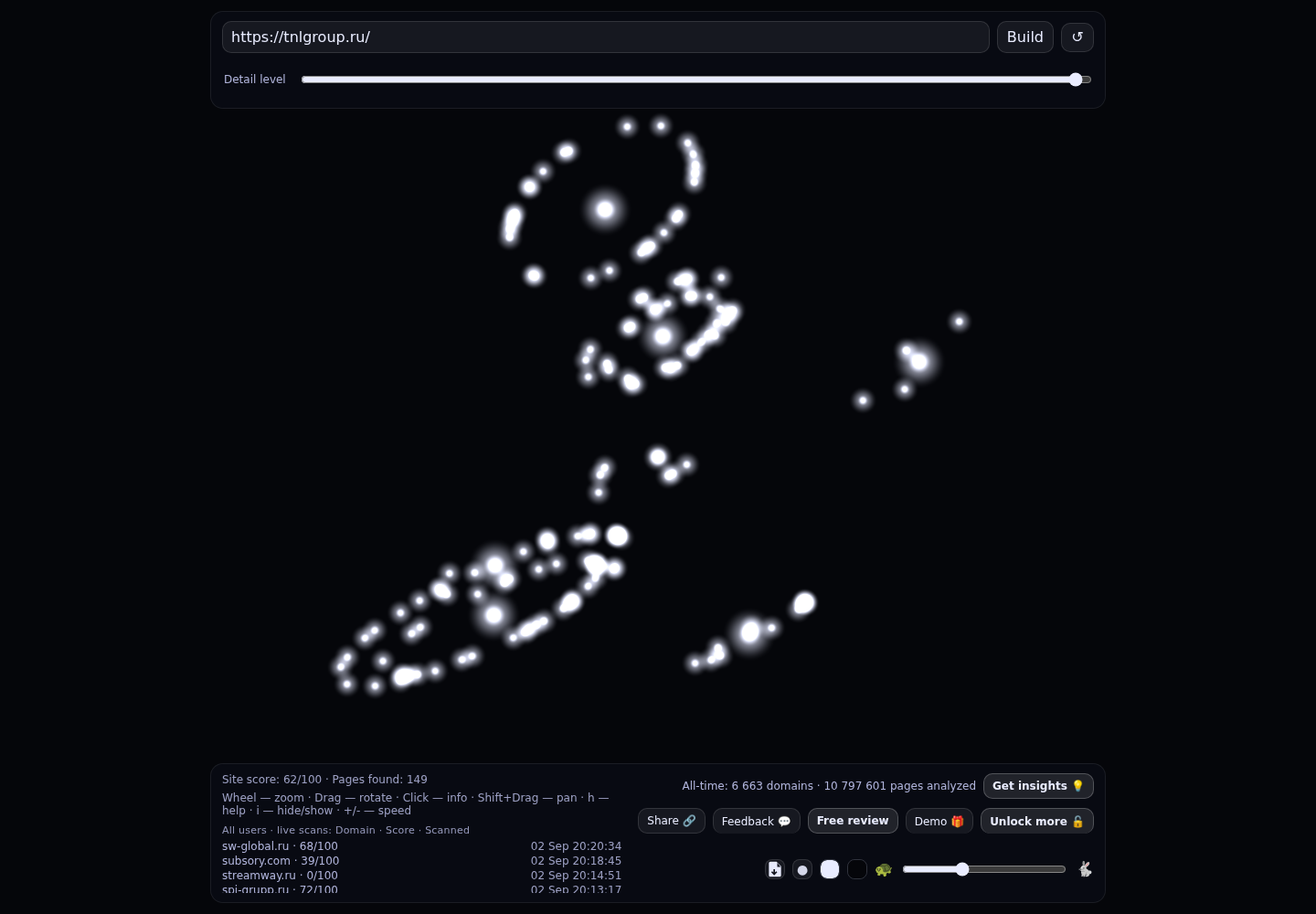This screenshot has width=1316, height=914.
Task: Click the turtle slow-speed icon
Action: click(x=884, y=869)
